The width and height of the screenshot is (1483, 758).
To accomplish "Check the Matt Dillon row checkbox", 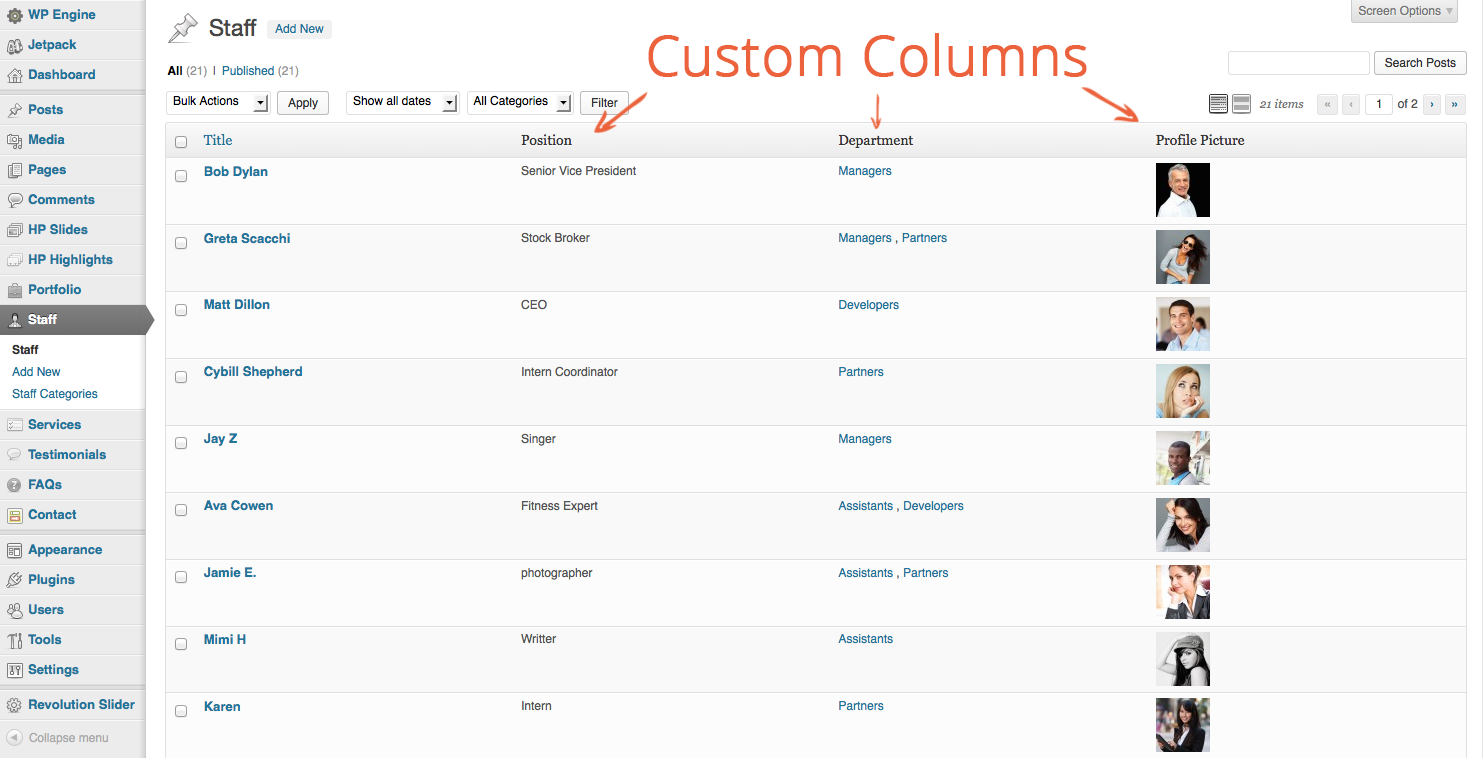I will pyautogui.click(x=181, y=310).
